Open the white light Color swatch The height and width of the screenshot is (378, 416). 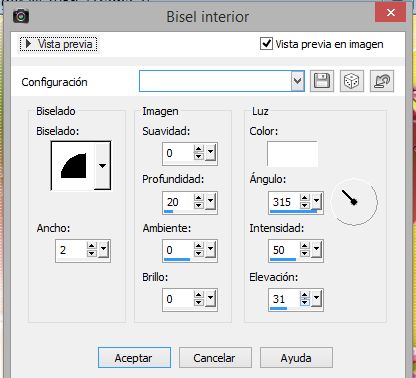[x=292, y=154]
